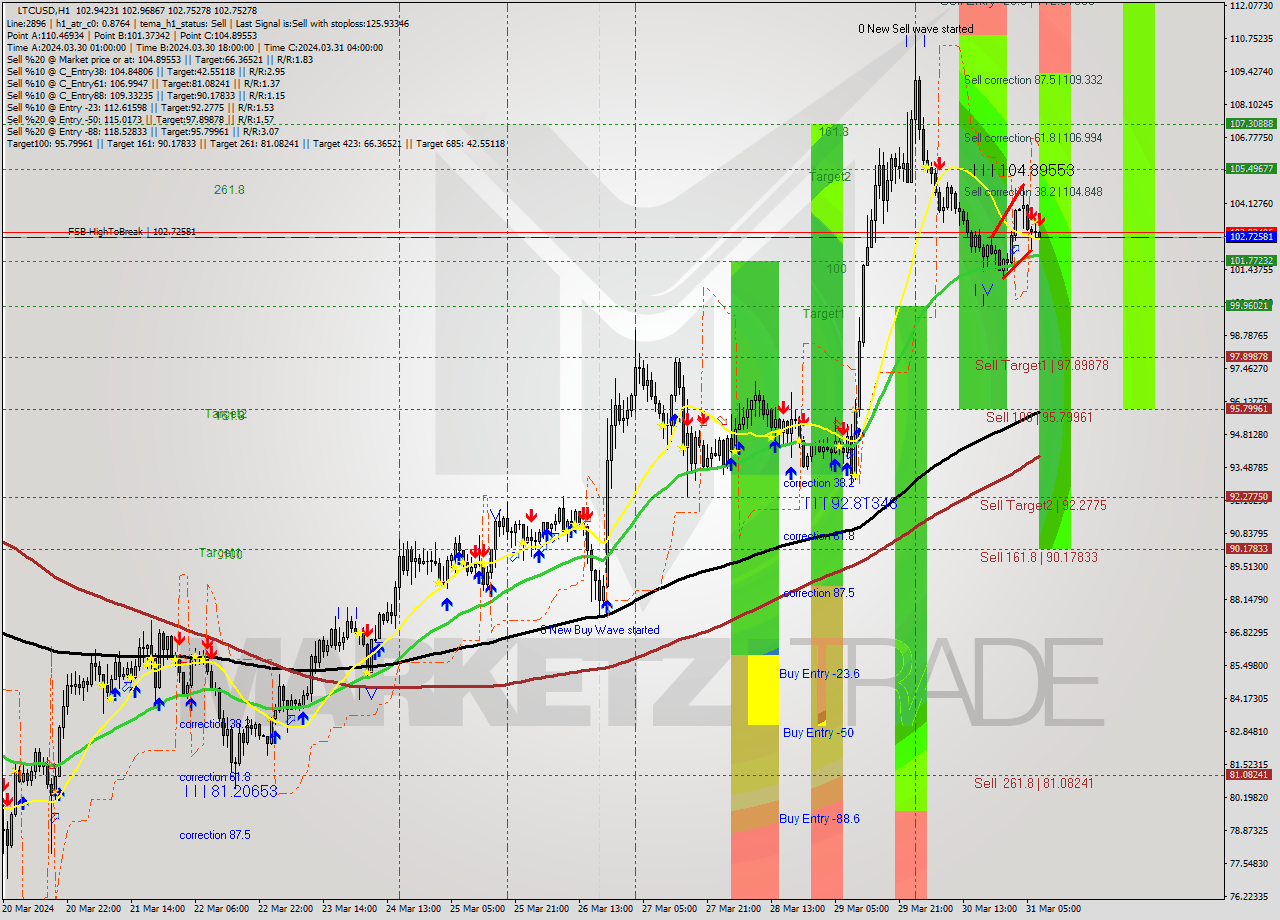Click the green 99.96021 price tag

tap(1250, 306)
